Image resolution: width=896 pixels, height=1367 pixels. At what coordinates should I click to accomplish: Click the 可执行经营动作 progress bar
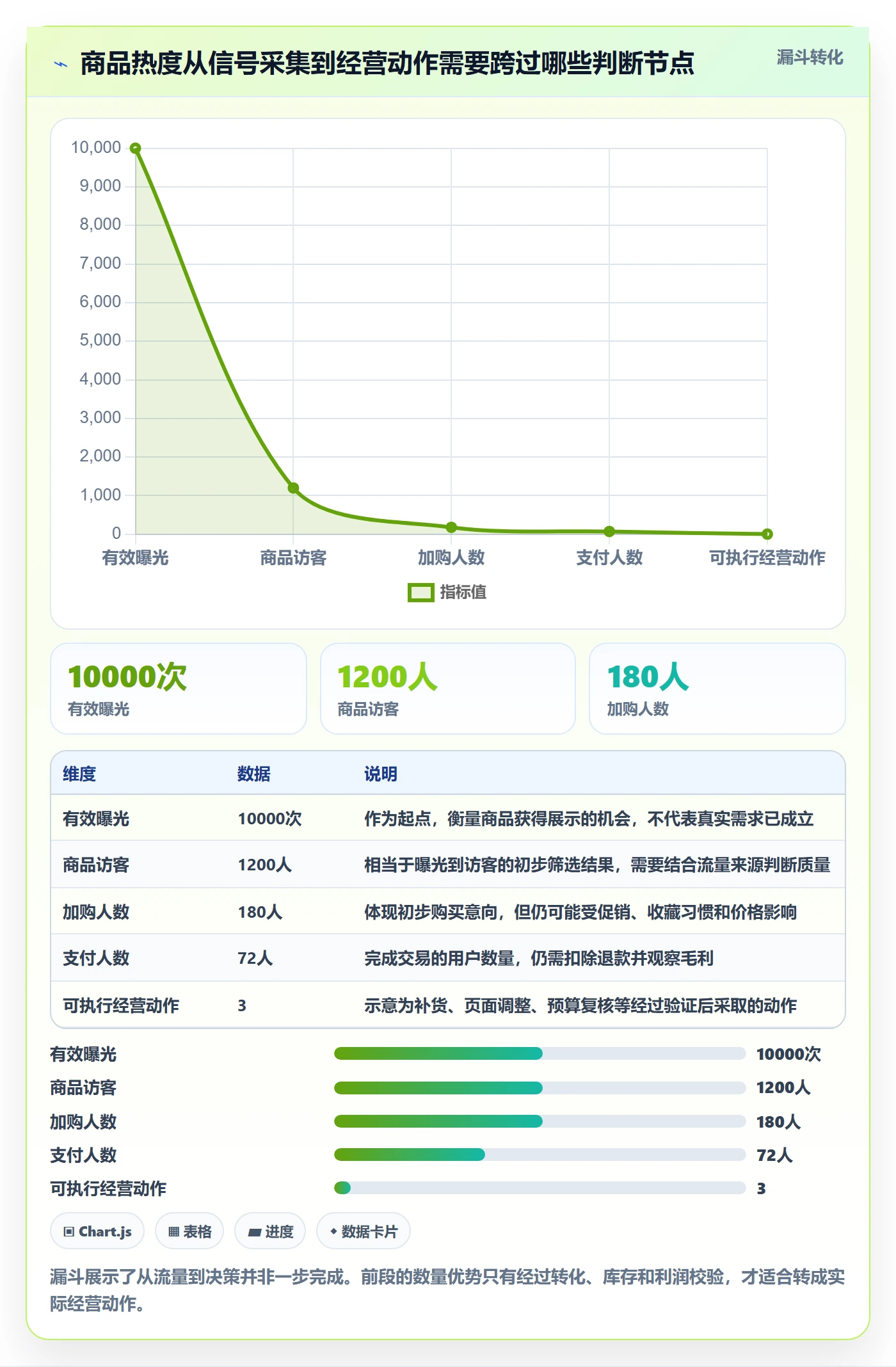540,1188
